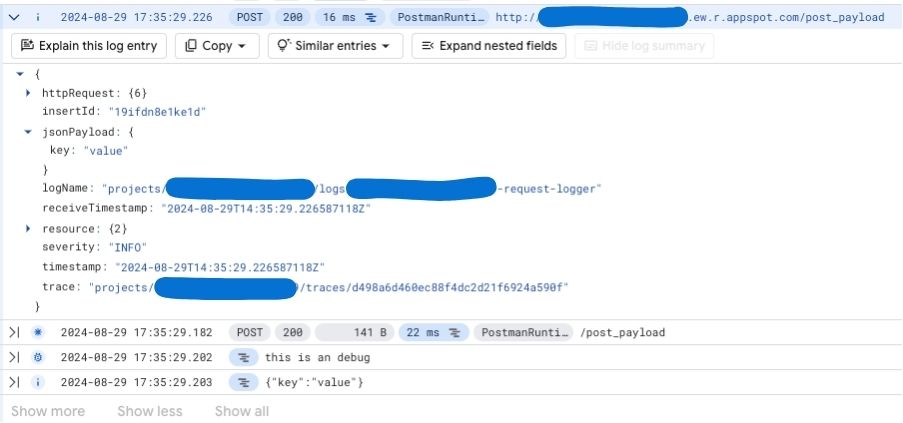
Task: Click the PostmanRunti… chip in 17:35:29.182 row
Action: pyautogui.click(x=523, y=332)
